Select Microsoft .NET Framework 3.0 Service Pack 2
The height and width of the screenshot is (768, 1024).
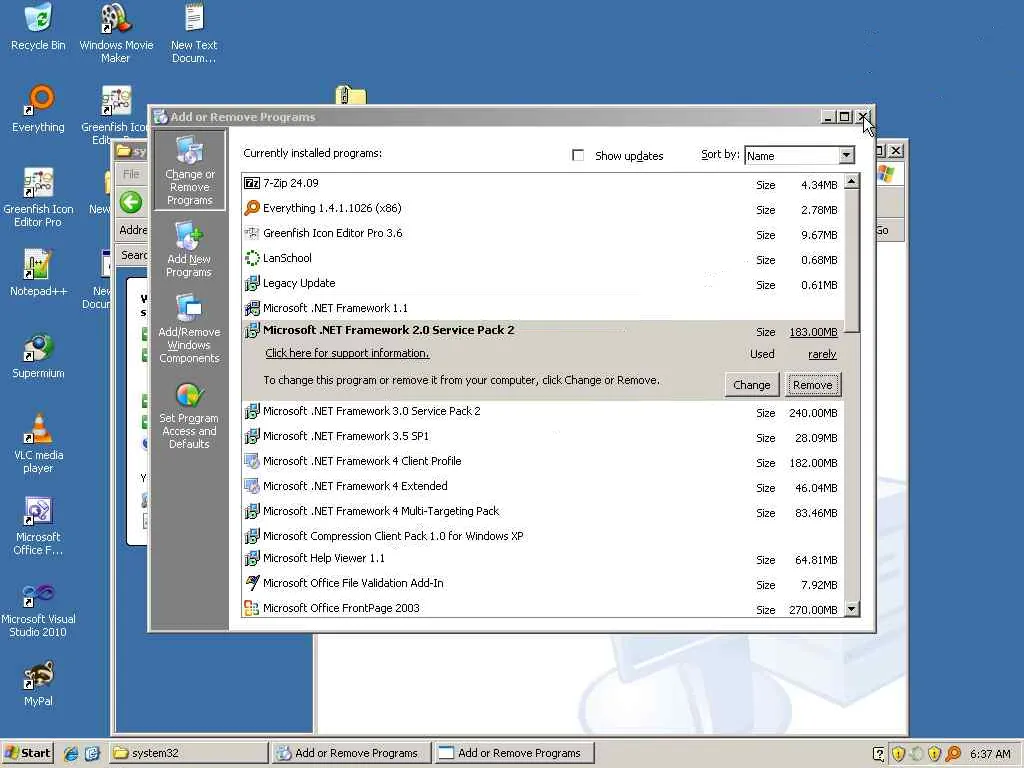point(542,411)
